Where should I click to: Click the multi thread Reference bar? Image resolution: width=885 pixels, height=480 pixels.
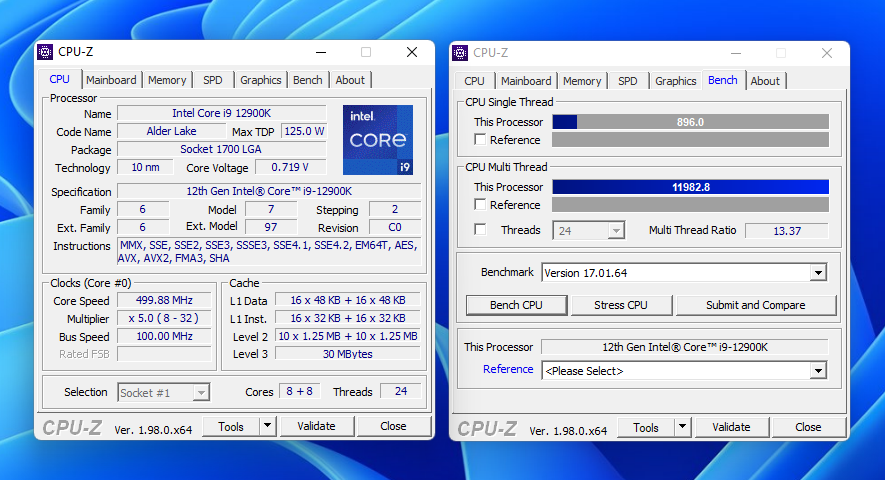tap(690, 204)
